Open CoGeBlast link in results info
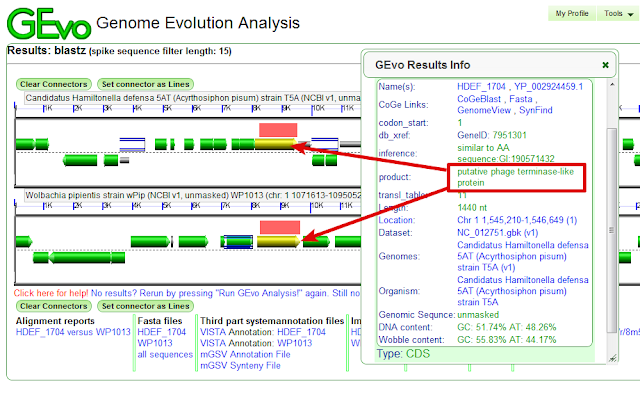The image size is (640, 393). 479,99
